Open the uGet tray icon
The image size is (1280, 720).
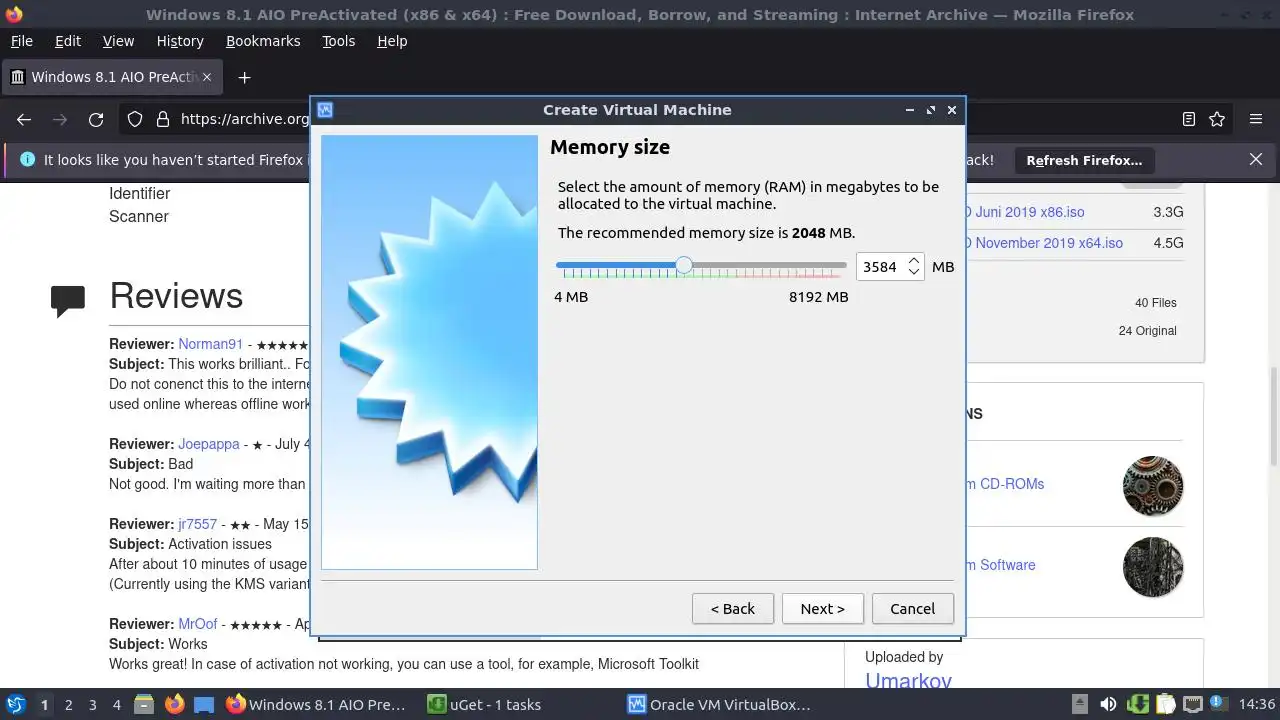(1137, 704)
